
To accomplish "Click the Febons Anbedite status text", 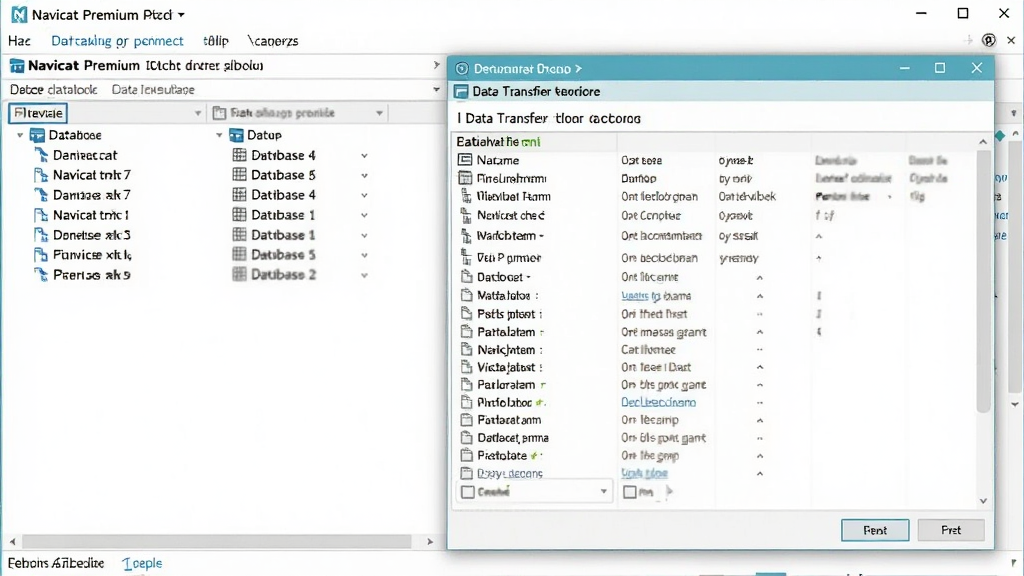I will coord(56,563).
